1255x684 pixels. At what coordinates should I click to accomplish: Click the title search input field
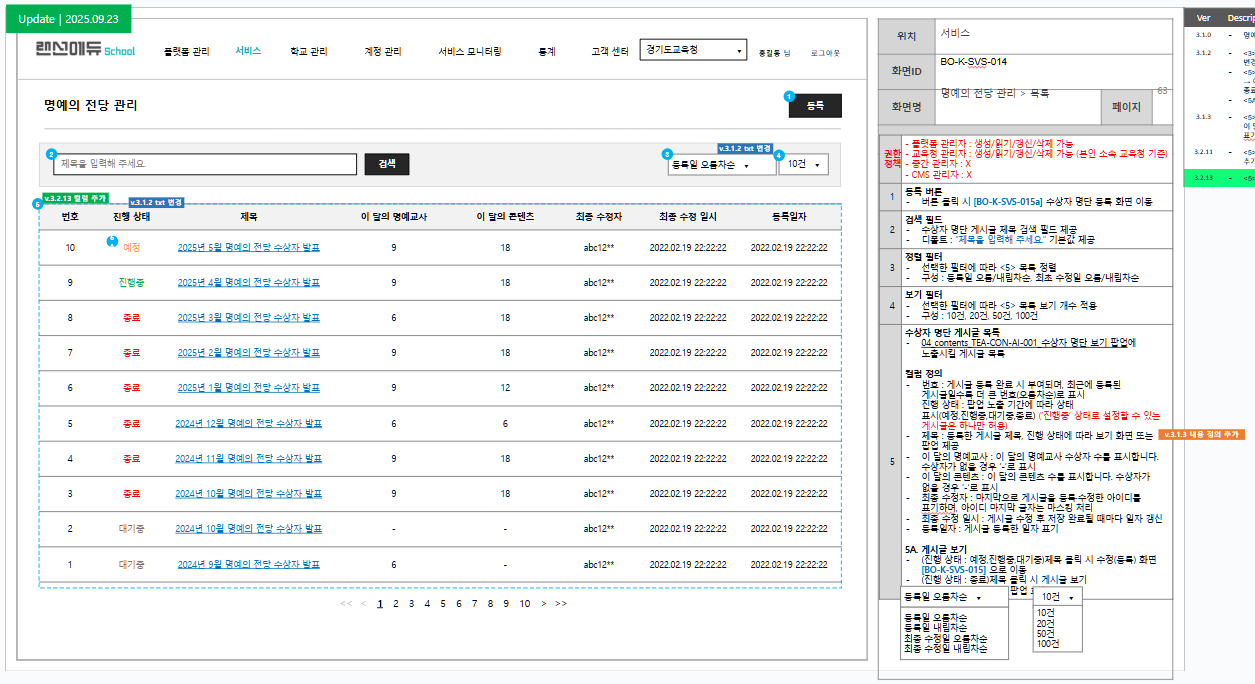click(x=205, y=165)
